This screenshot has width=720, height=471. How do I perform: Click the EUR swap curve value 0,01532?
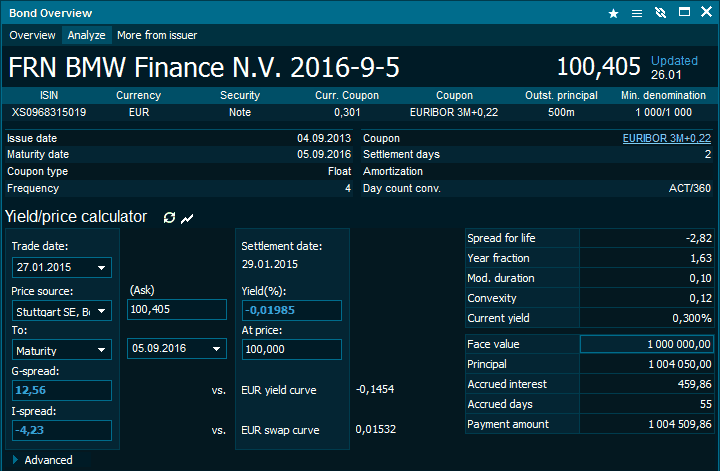(x=376, y=429)
